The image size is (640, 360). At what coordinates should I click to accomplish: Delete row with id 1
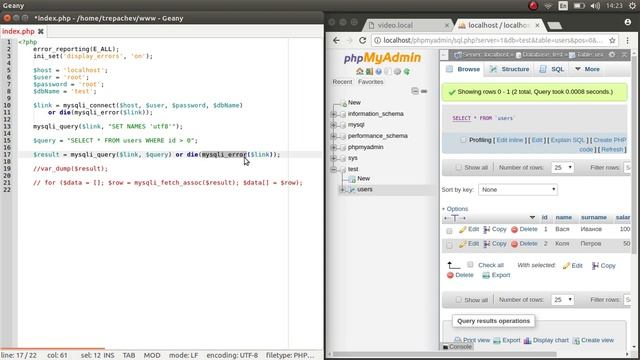coord(524,229)
